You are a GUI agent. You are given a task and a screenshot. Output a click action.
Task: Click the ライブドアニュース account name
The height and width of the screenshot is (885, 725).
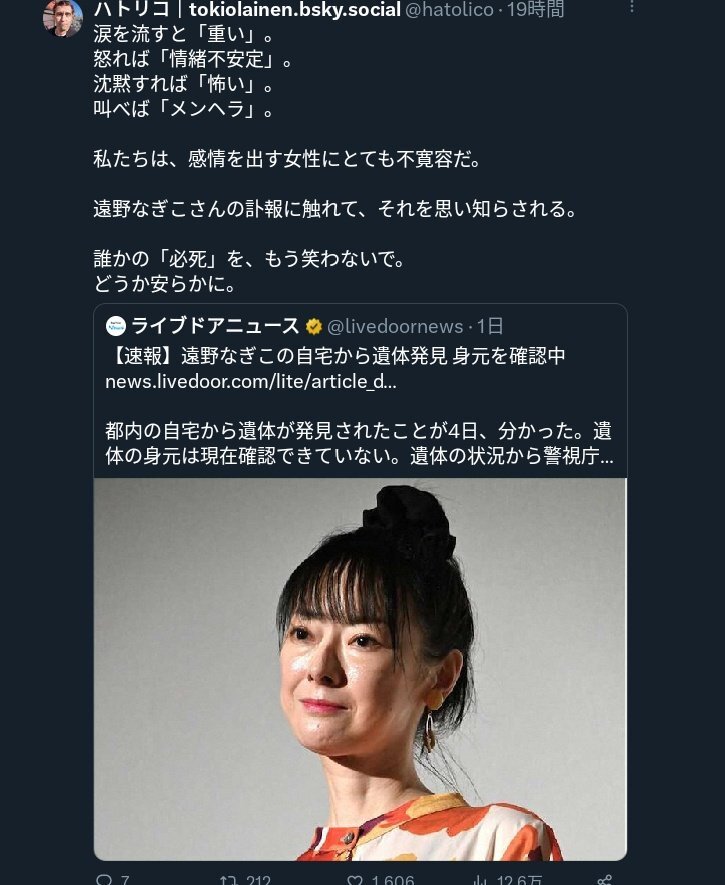pyautogui.click(x=215, y=326)
